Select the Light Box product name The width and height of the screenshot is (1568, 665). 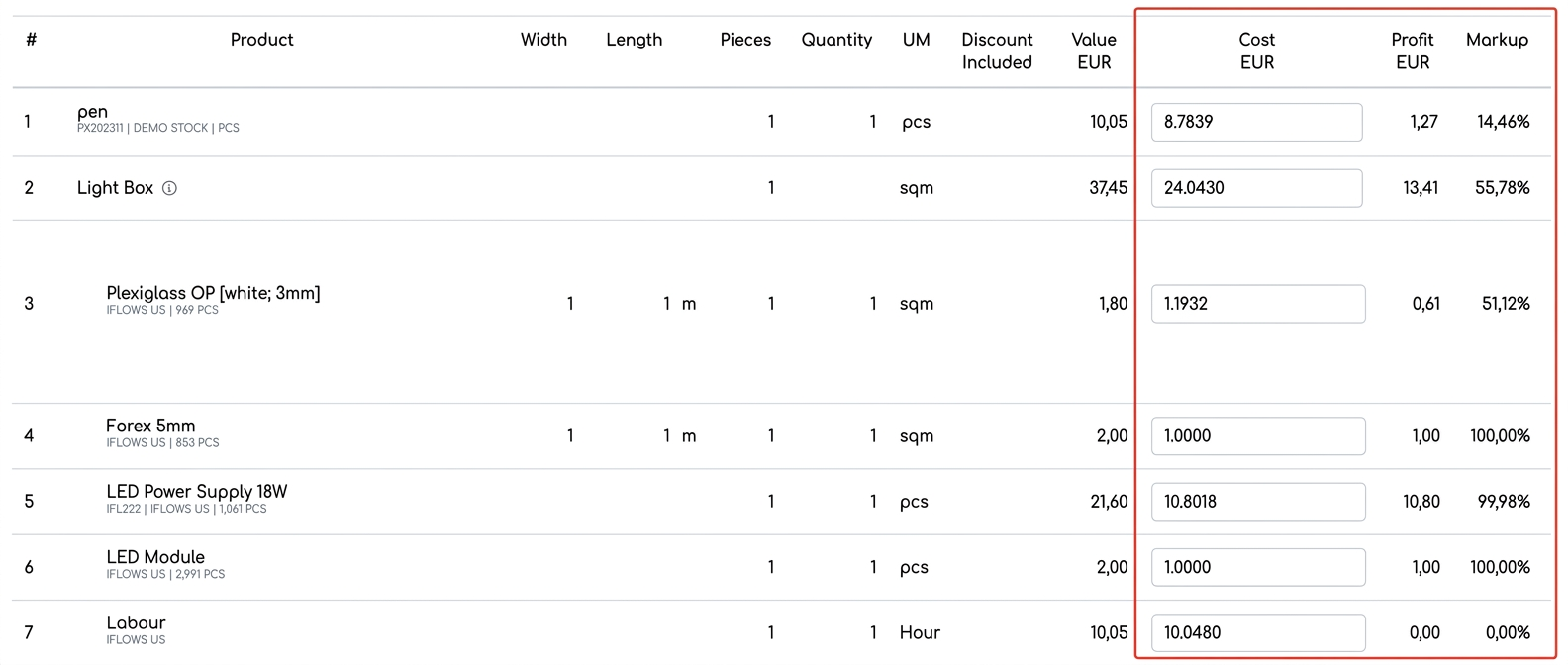[115, 188]
